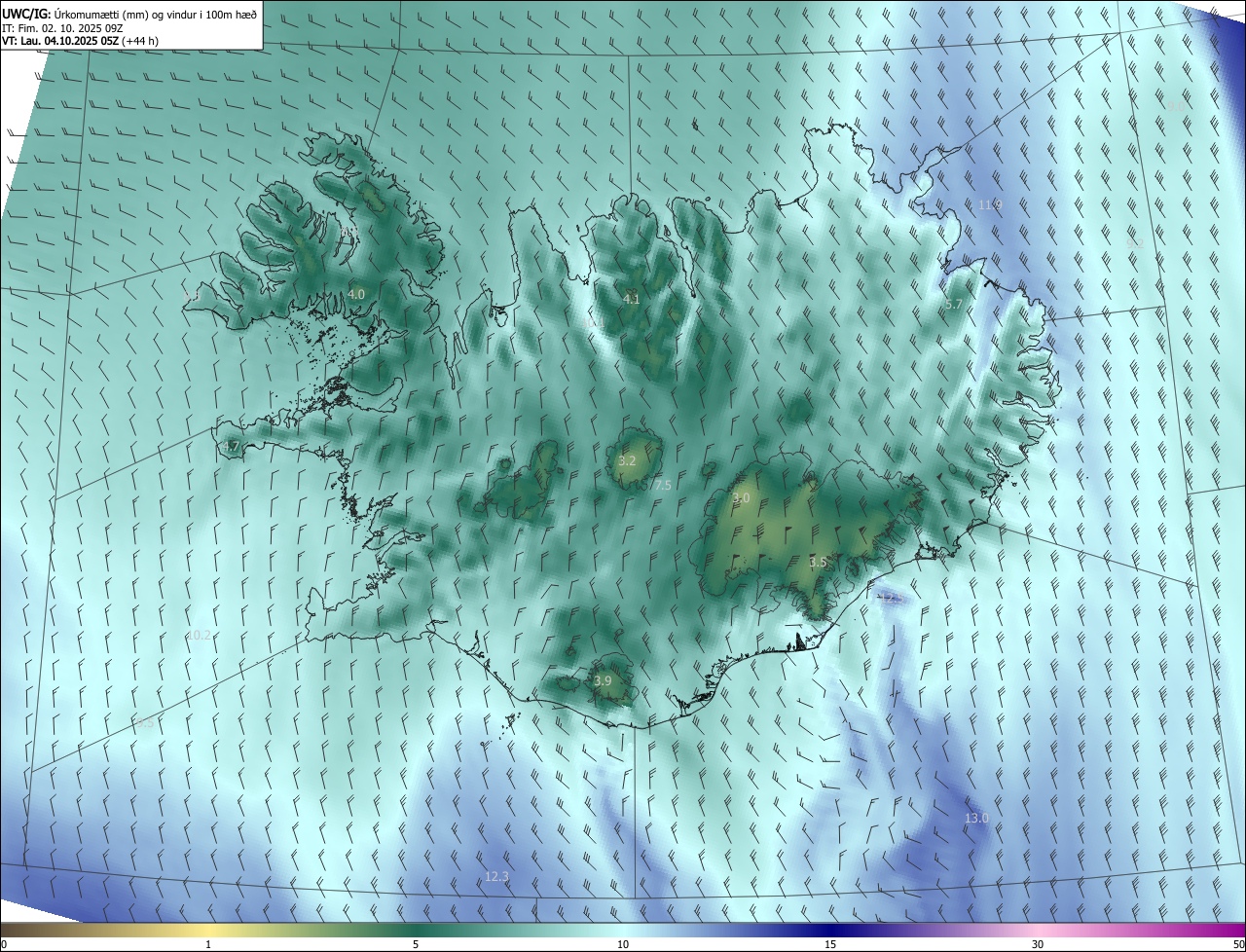Viewport: 1246px width, 952px height.
Task: Click the 4.0 value in the Westfjords
Action: pos(356,294)
